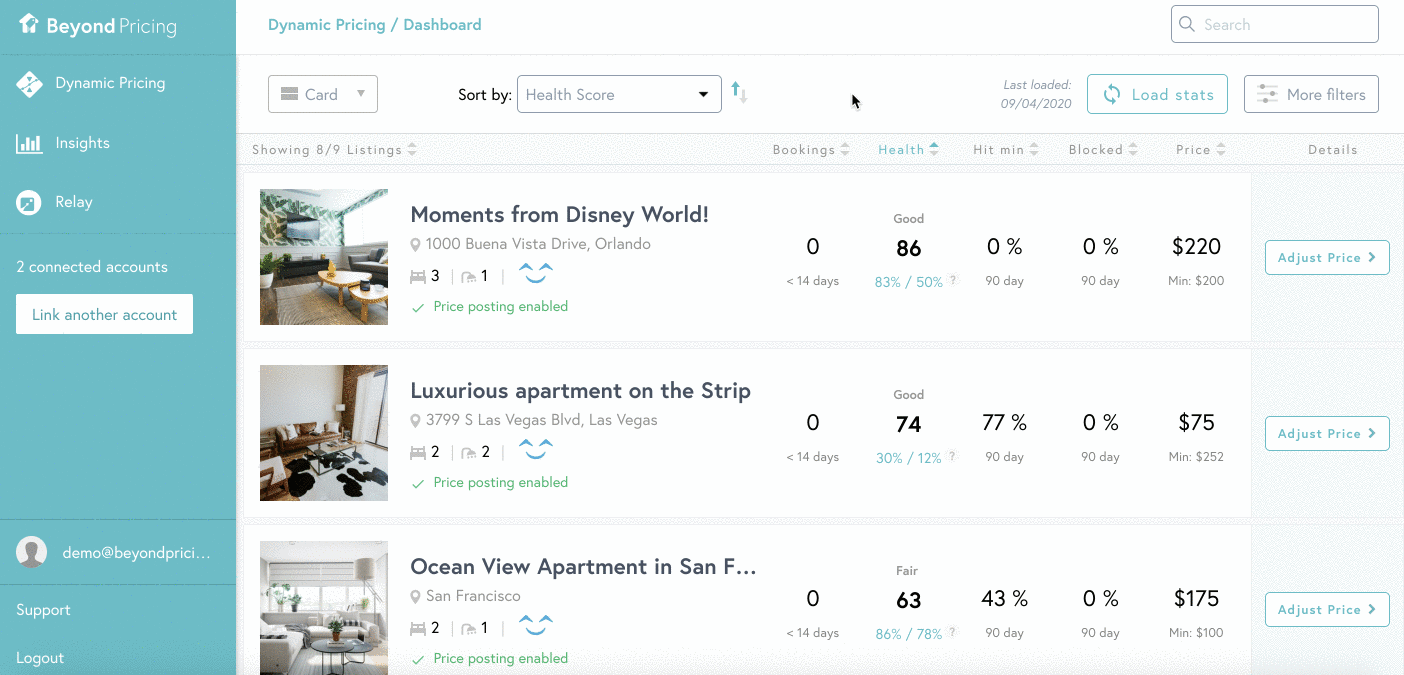Click the Insights bar chart icon
The width and height of the screenshot is (1404, 675).
[29, 143]
